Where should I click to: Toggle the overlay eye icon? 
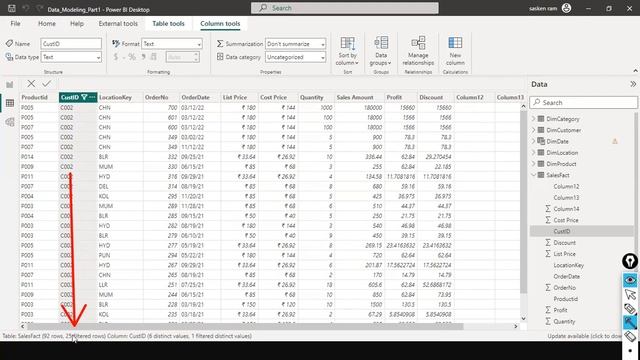pyautogui.click(x=630, y=280)
